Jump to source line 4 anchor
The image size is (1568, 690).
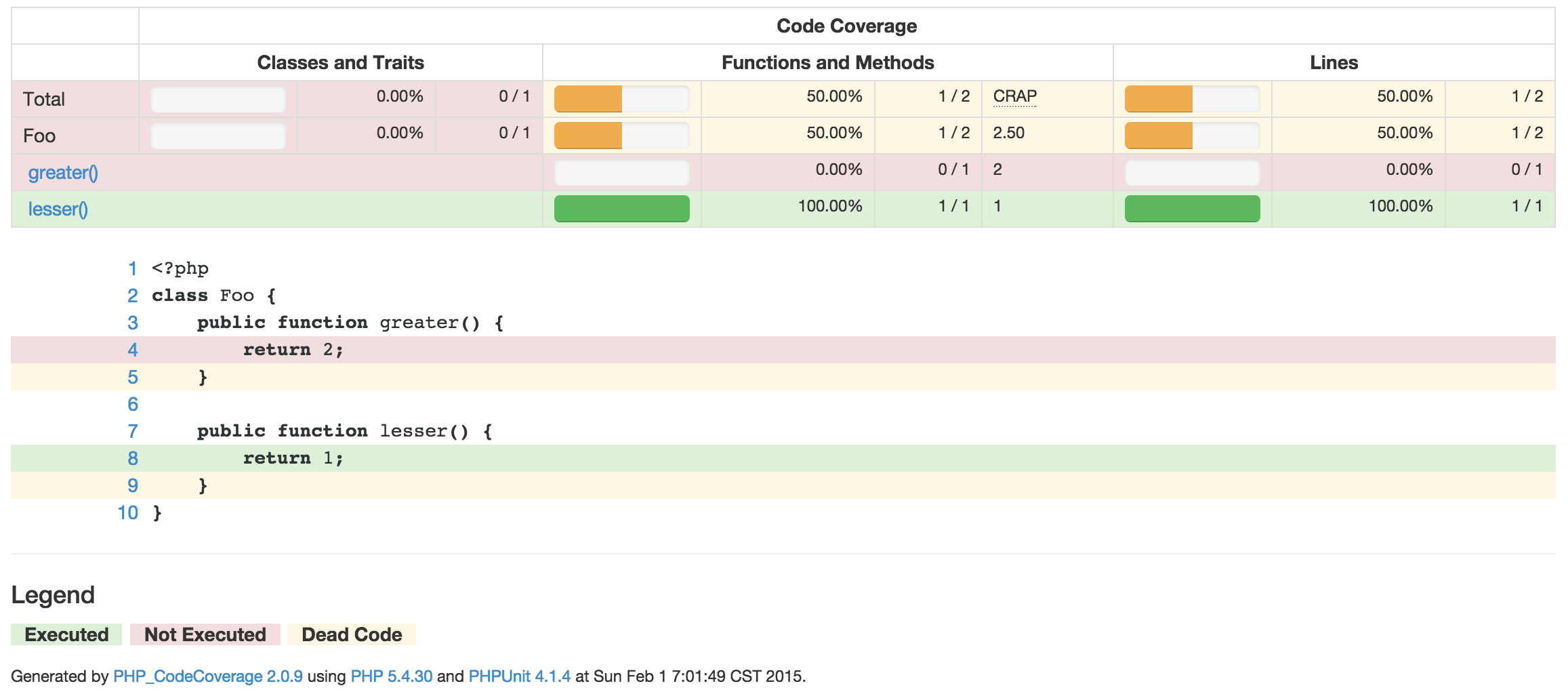133,350
